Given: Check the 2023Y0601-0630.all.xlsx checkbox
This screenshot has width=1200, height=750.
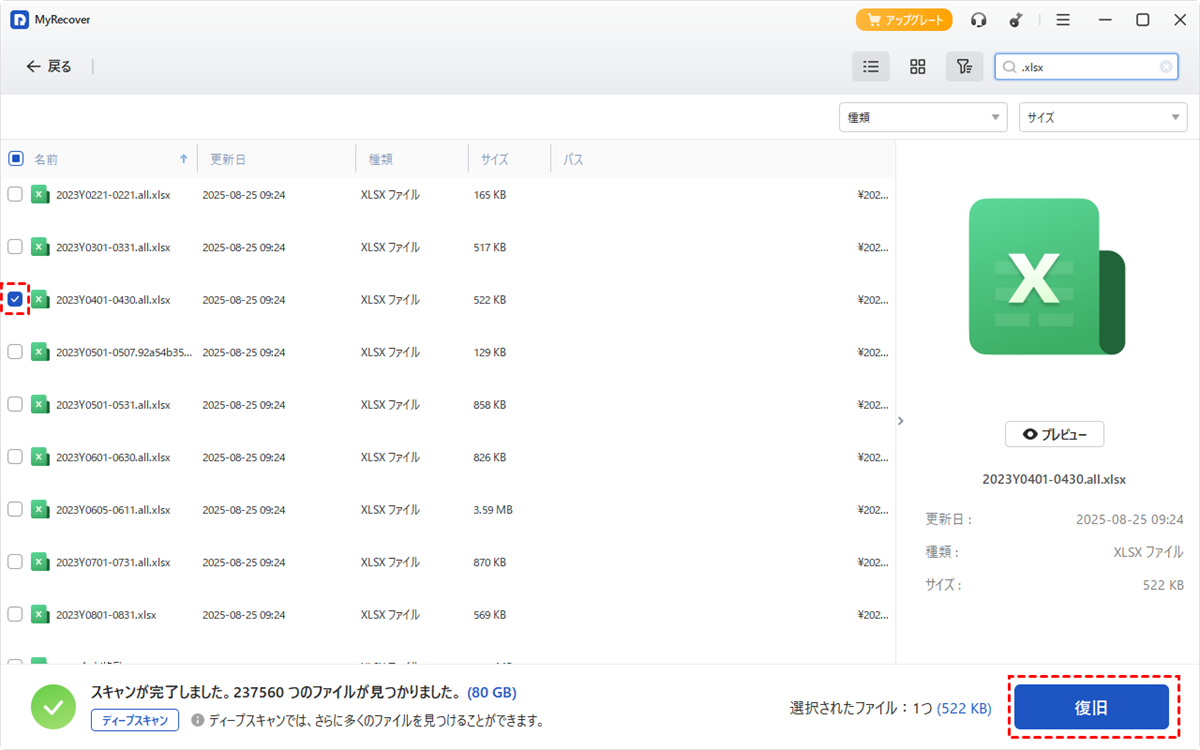Looking at the screenshot, I should [x=15, y=456].
